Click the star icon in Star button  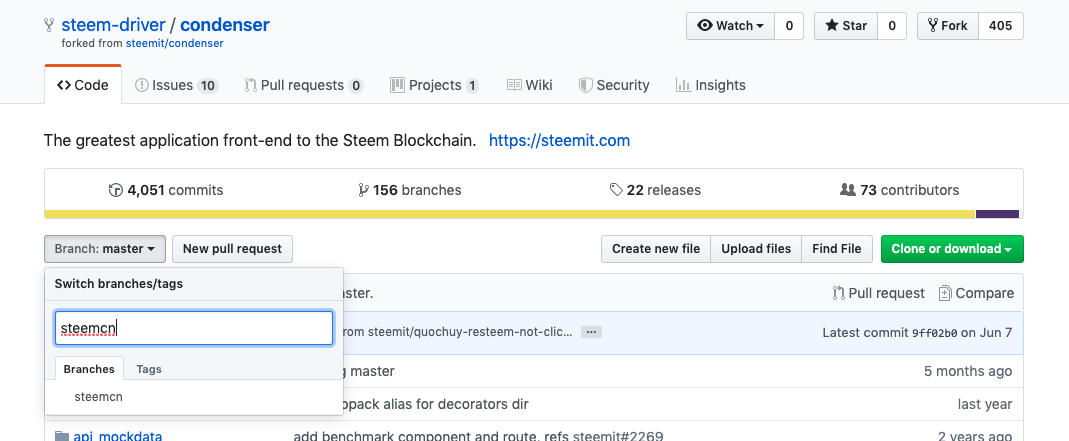[832, 26]
